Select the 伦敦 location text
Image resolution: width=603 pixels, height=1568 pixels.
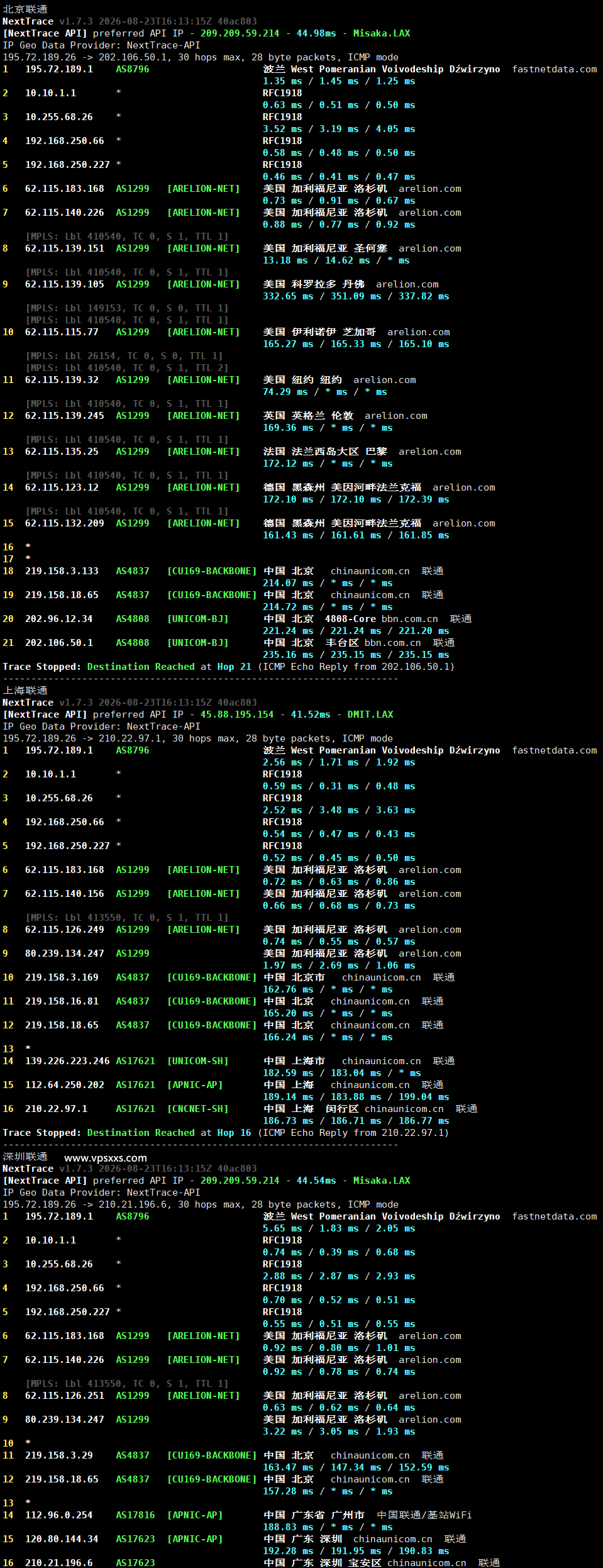(x=342, y=416)
